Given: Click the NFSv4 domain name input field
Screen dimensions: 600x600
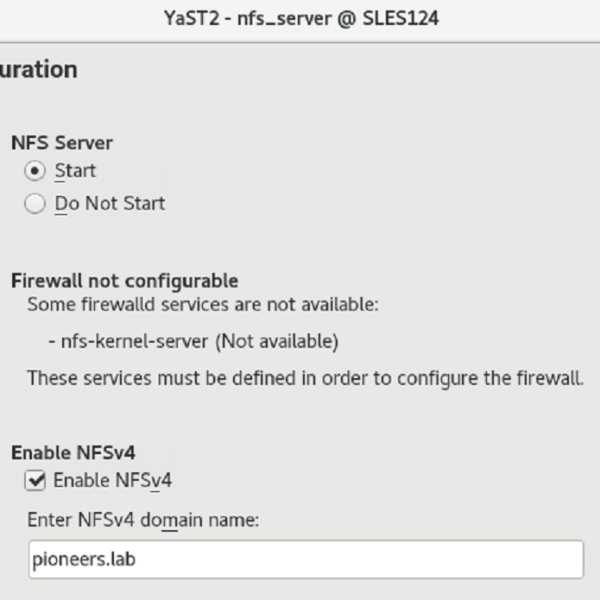Looking at the screenshot, I should click(305, 559).
